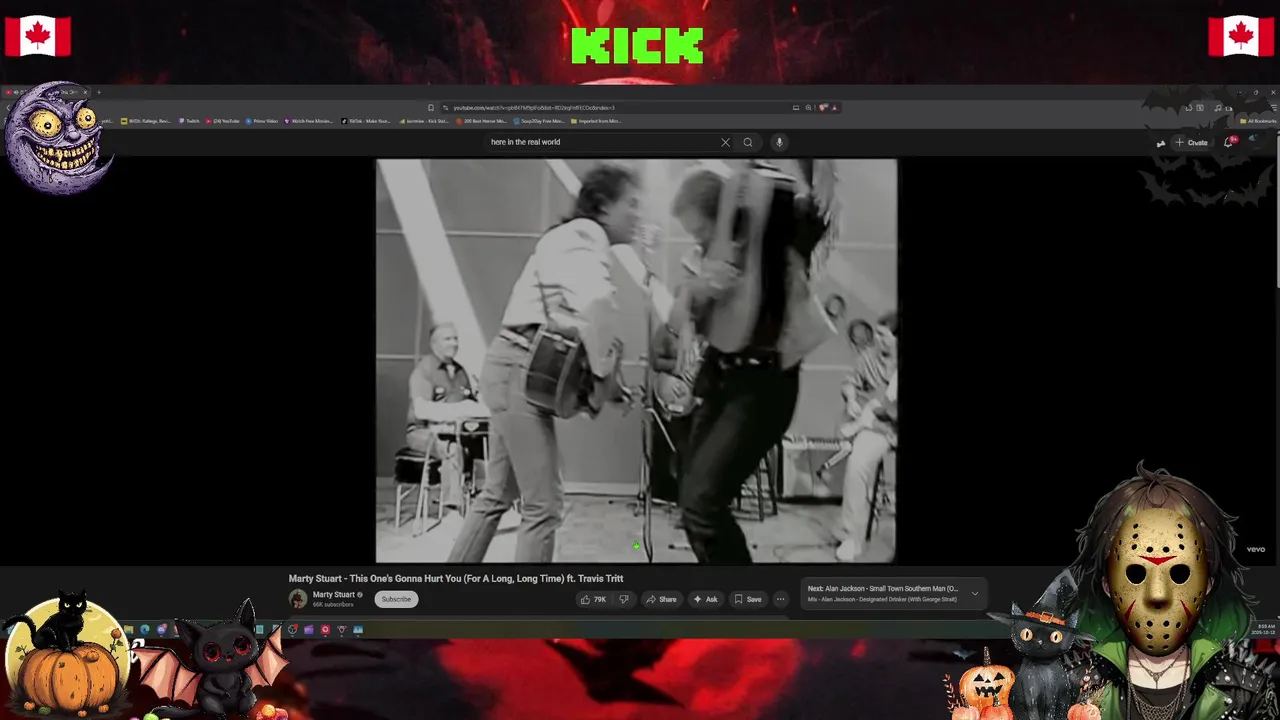Open the All Bookmarks folder

[1258, 121]
